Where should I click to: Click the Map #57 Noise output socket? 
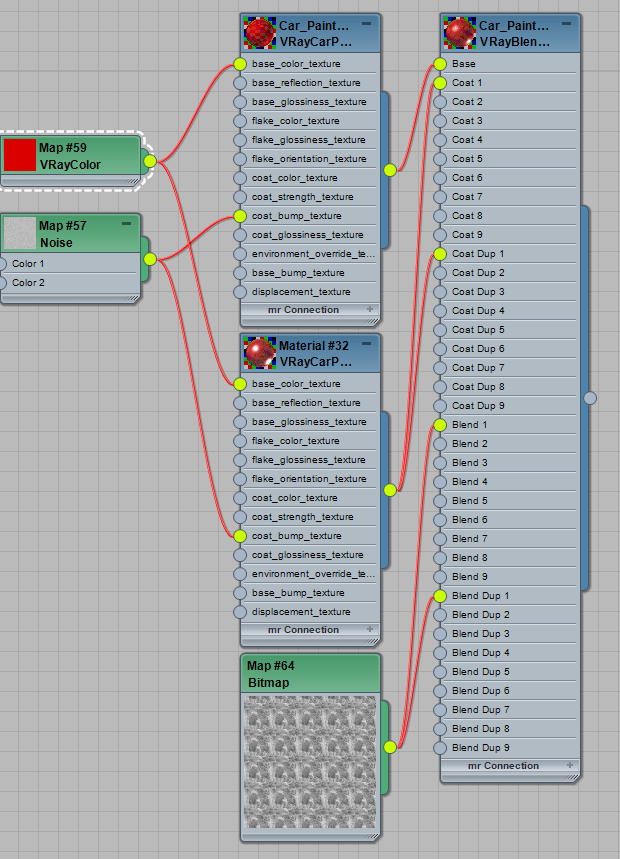150,260
